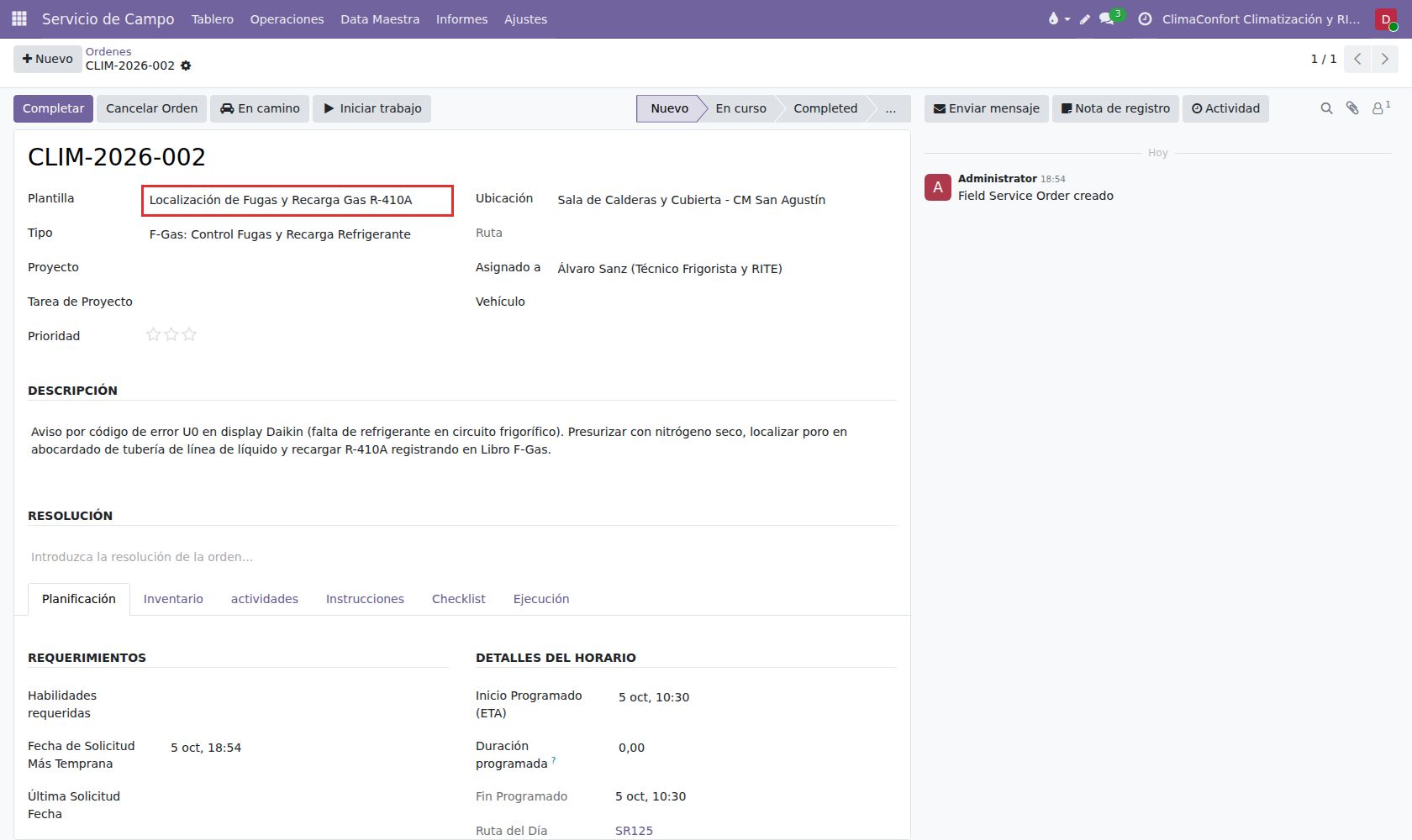The width and height of the screenshot is (1412, 840).
Task: Click the droplet debug icon in navbar
Action: pyautogui.click(x=1058, y=18)
